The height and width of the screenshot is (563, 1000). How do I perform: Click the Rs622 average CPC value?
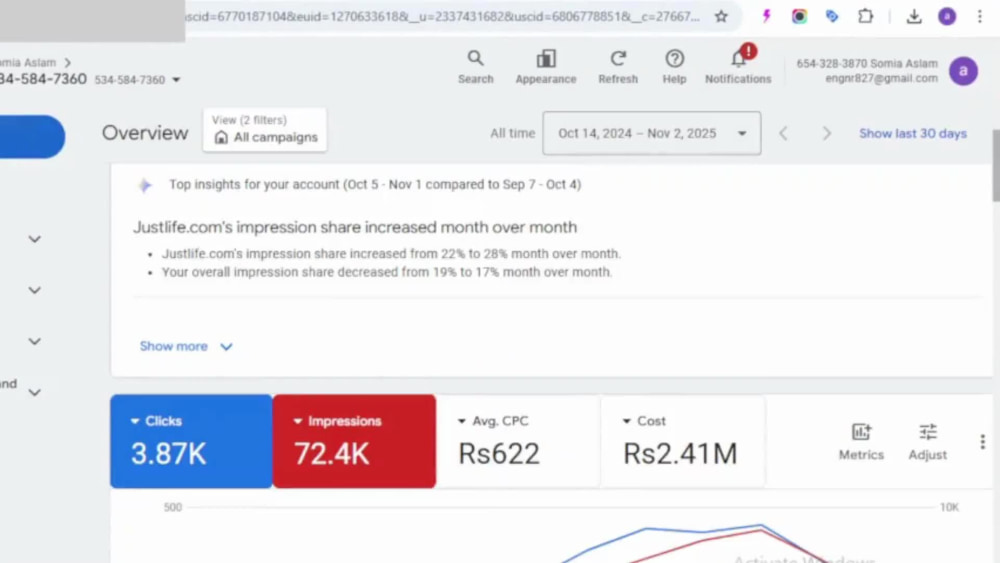499,454
